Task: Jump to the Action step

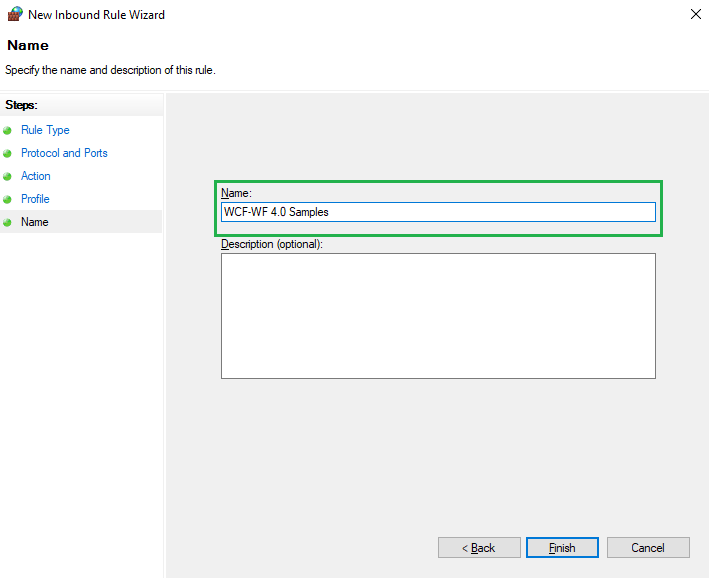Action: point(36,176)
